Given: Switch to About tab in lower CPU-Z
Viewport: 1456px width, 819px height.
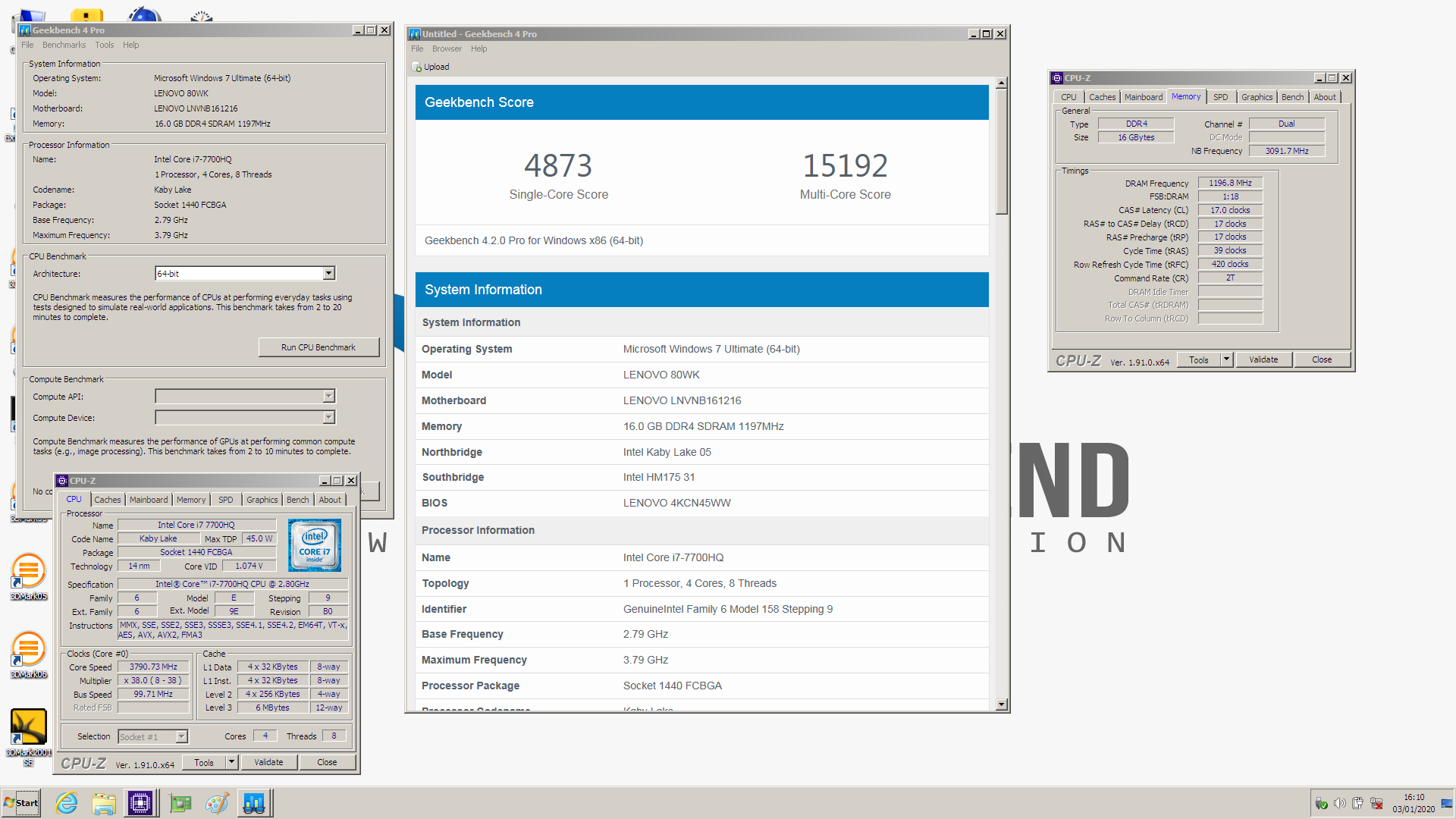Looking at the screenshot, I should (x=330, y=500).
